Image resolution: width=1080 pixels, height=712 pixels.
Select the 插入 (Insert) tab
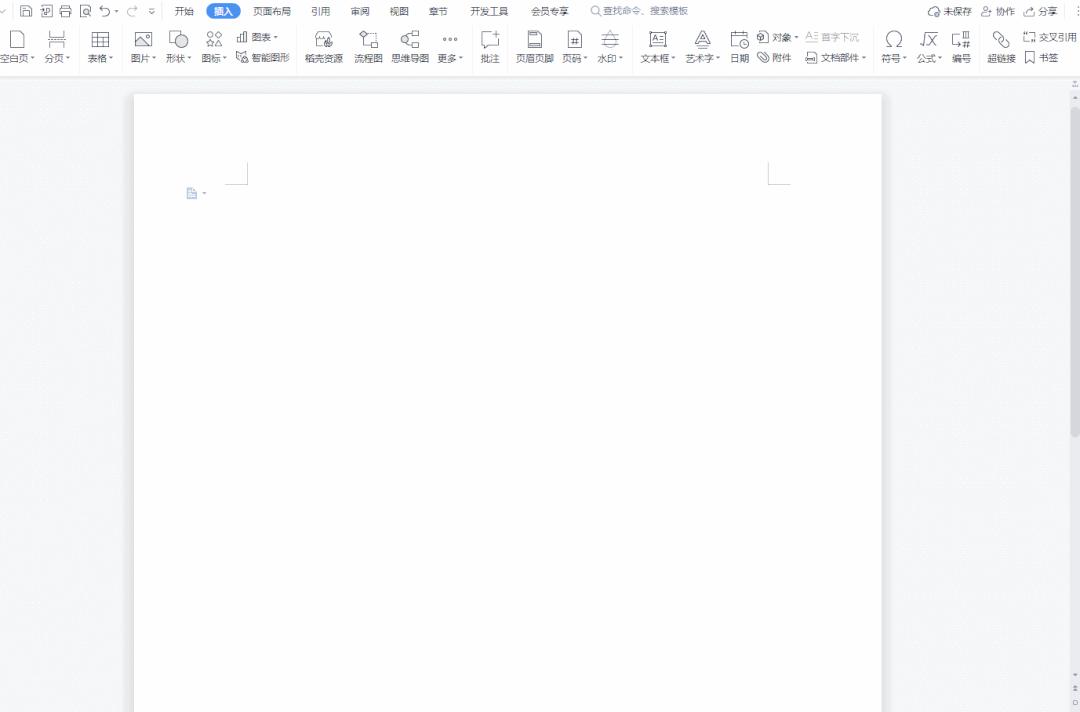click(x=223, y=11)
